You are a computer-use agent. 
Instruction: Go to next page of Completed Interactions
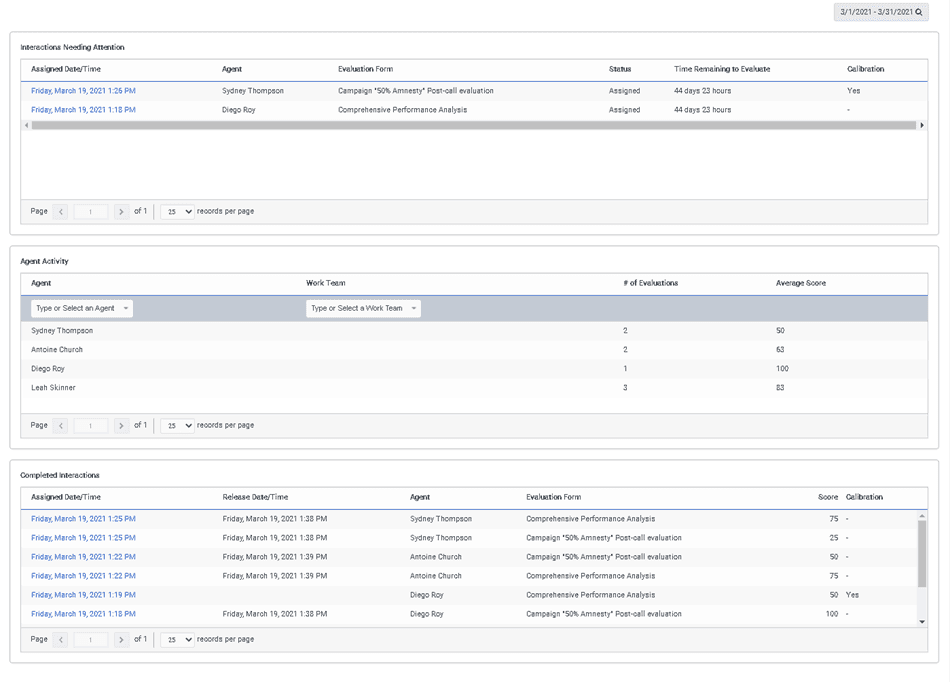pos(121,639)
